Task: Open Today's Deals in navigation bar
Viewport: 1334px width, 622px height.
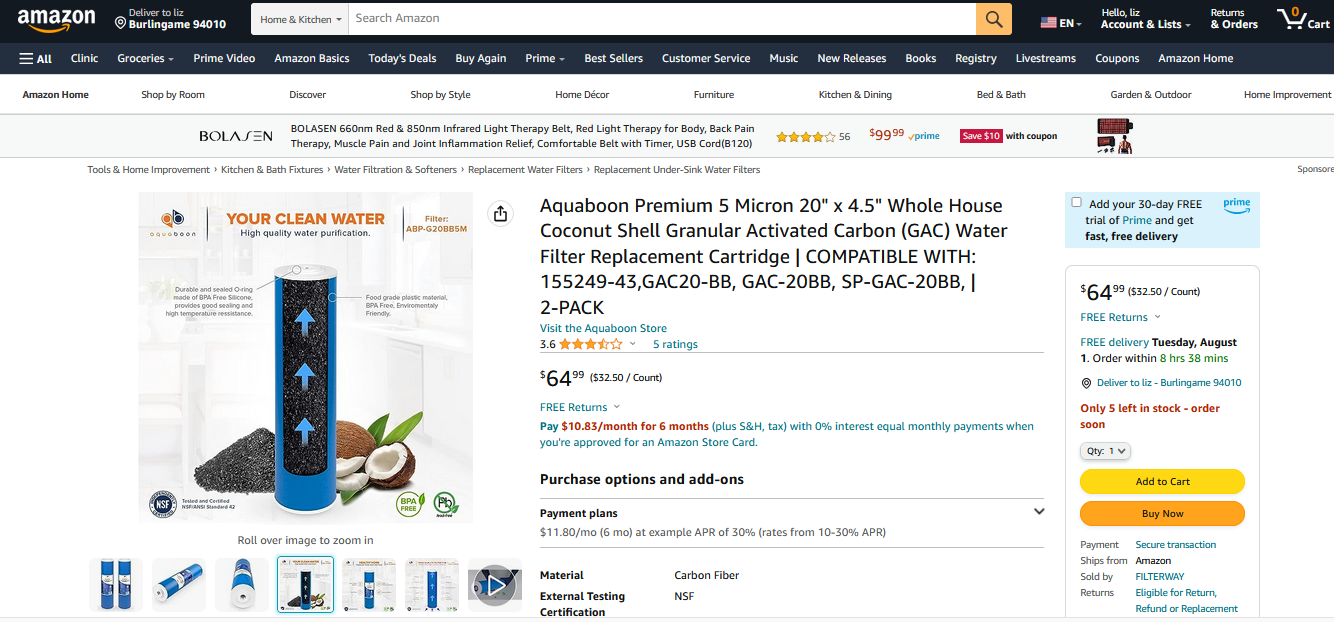Action: pos(402,59)
